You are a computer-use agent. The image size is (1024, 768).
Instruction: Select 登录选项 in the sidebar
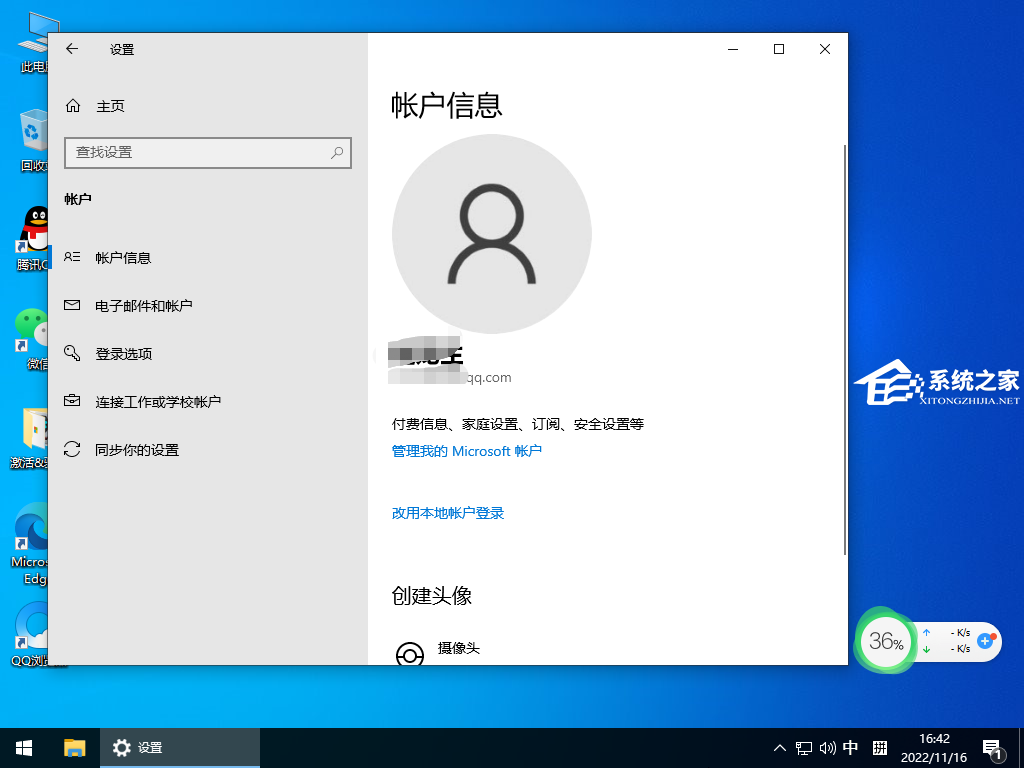pos(123,354)
